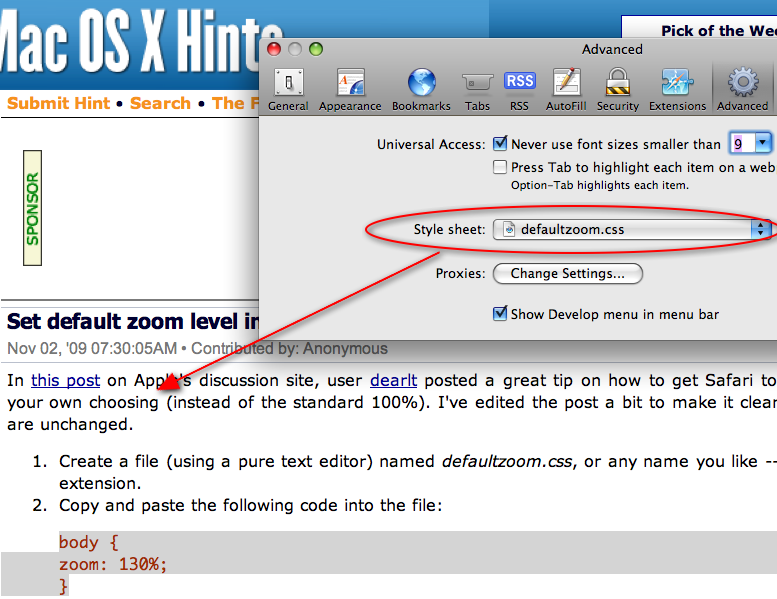
Task: Click the Submit Hint link
Action: click(58, 103)
